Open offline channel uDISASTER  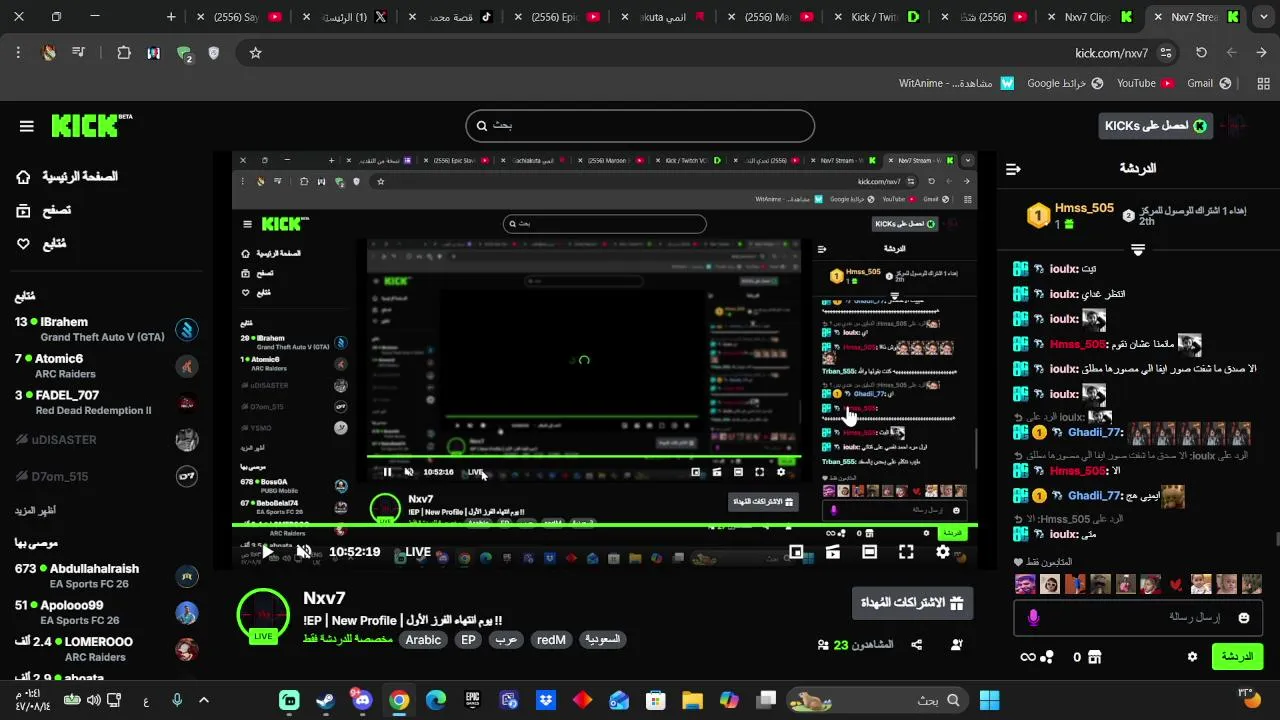[x=106, y=440]
